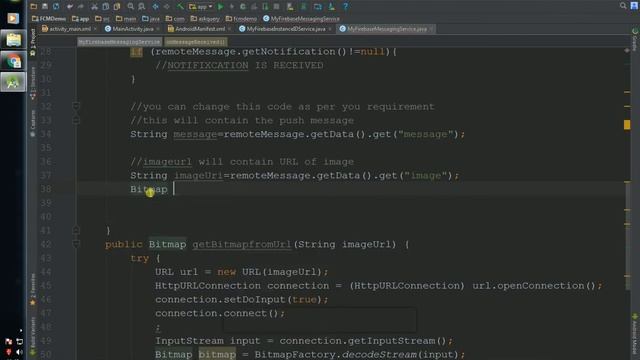Open the Structure tool window
Image resolution: width=640 pixels, height=360 pixels.
coord(33,83)
